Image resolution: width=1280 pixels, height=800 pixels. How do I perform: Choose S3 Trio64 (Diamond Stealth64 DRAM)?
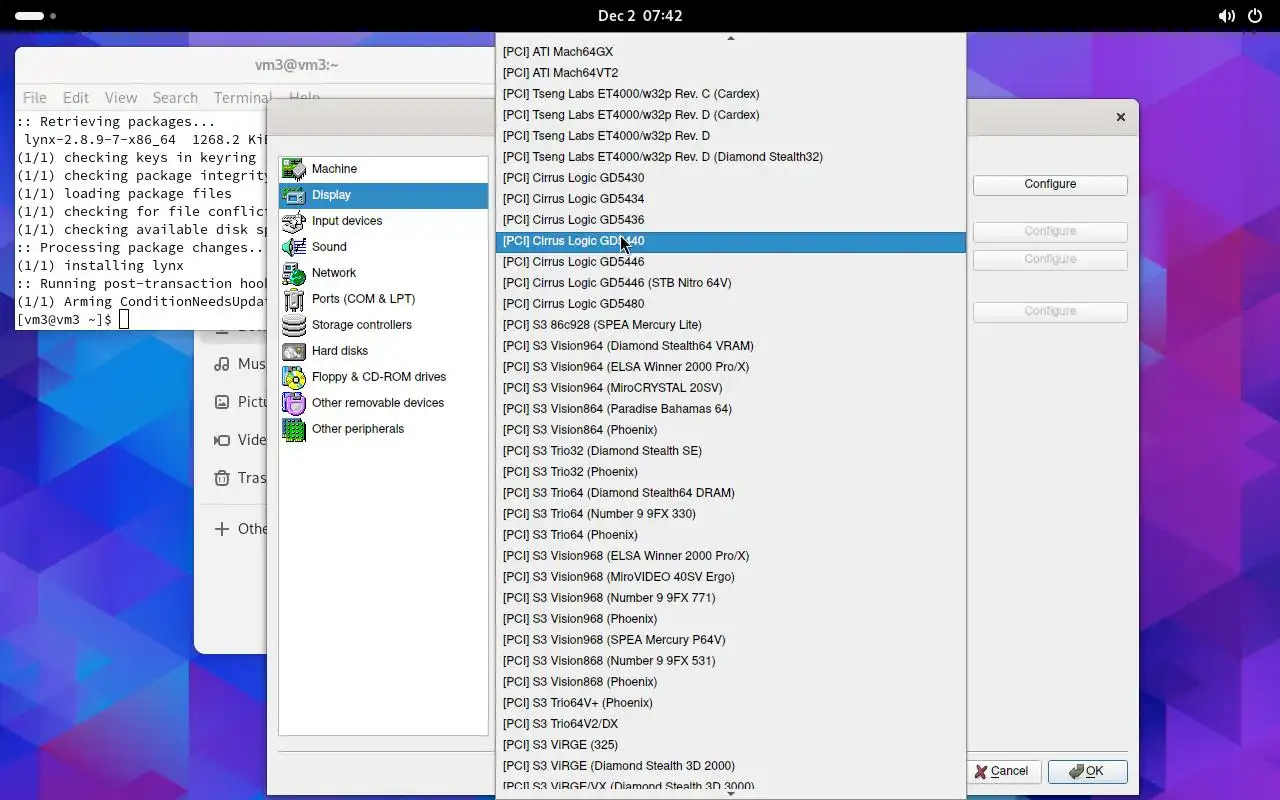[x=731, y=493]
